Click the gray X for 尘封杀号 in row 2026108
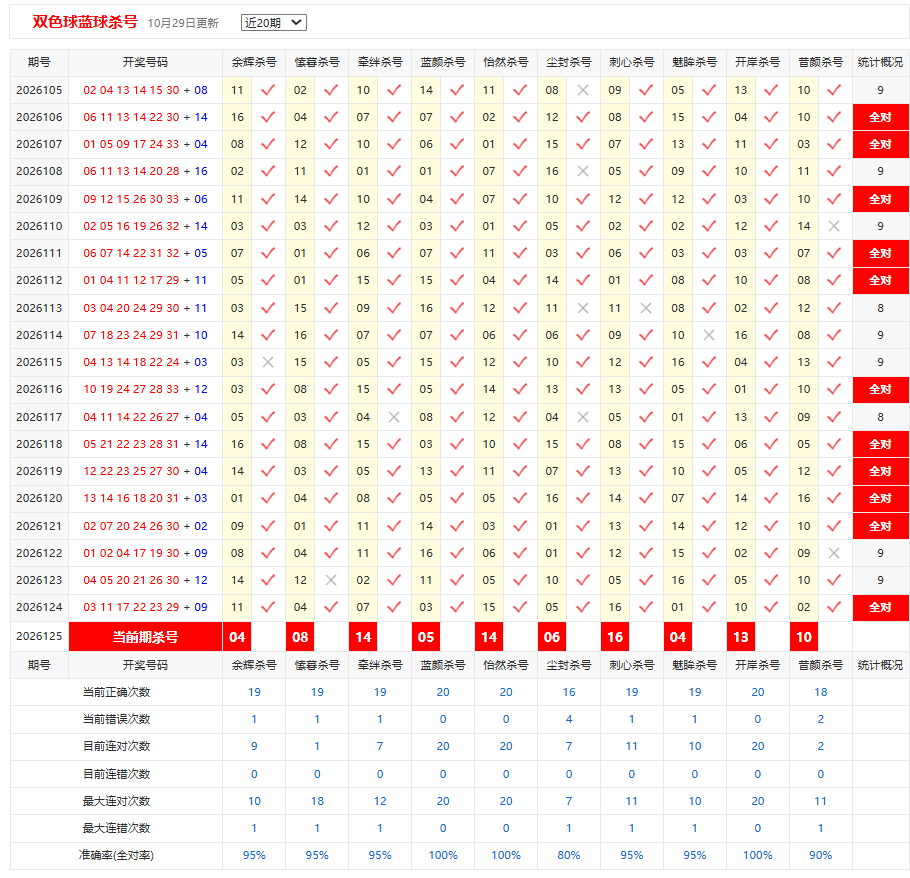 coord(583,171)
